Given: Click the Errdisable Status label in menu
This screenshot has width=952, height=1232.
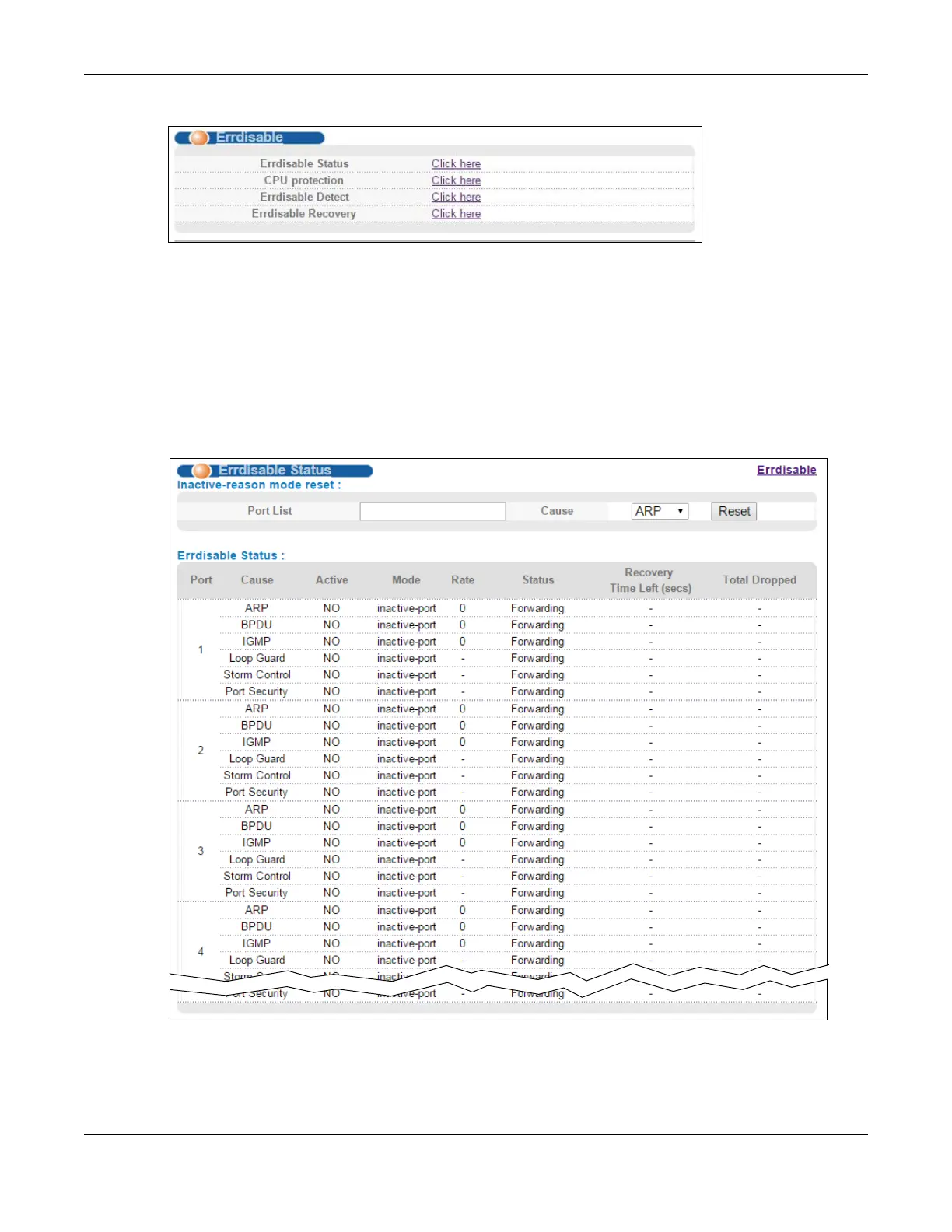Looking at the screenshot, I should tap(304, 163).
